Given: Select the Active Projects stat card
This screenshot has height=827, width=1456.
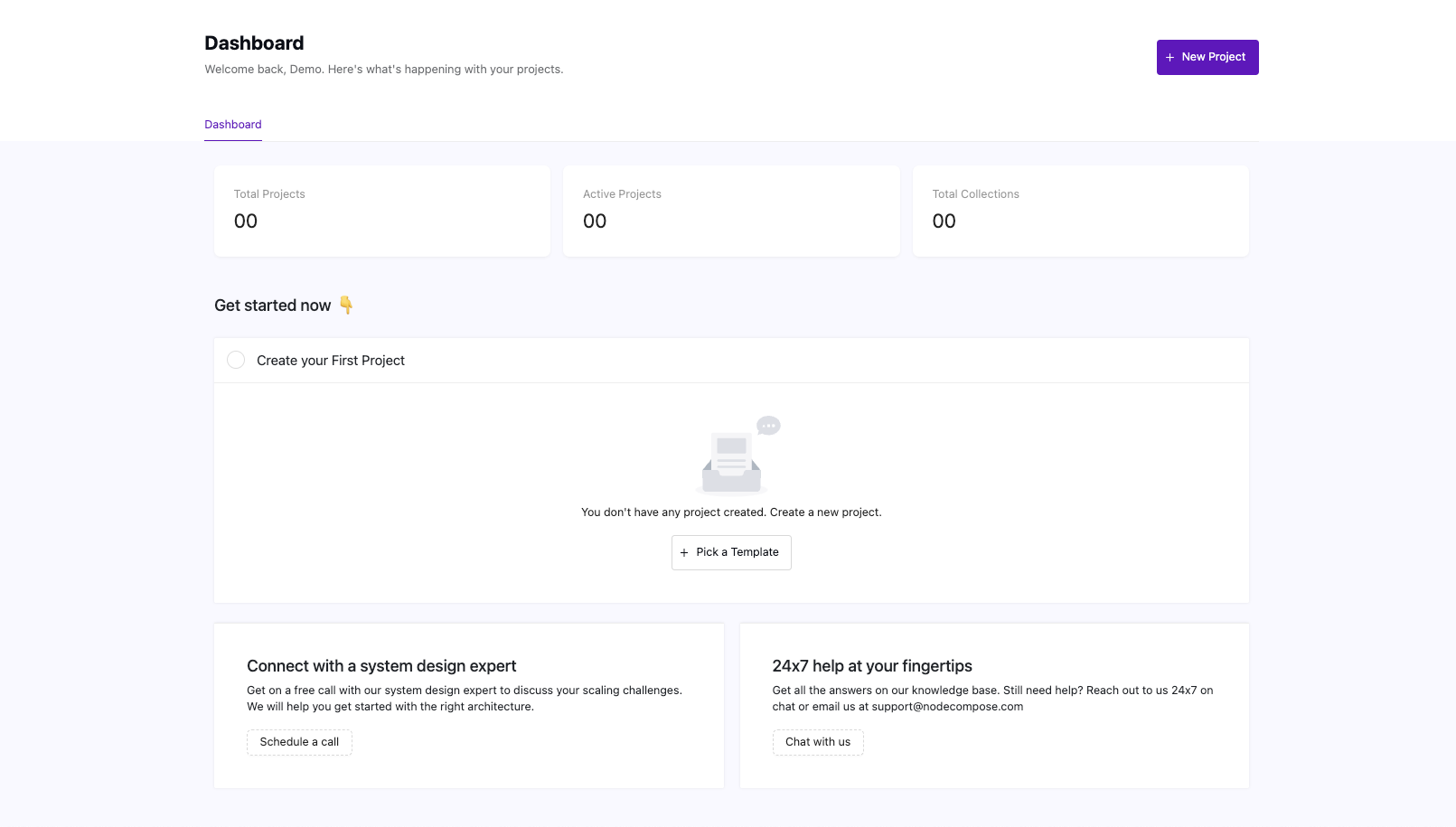Looking at the screenshot, I should point(731,211).
